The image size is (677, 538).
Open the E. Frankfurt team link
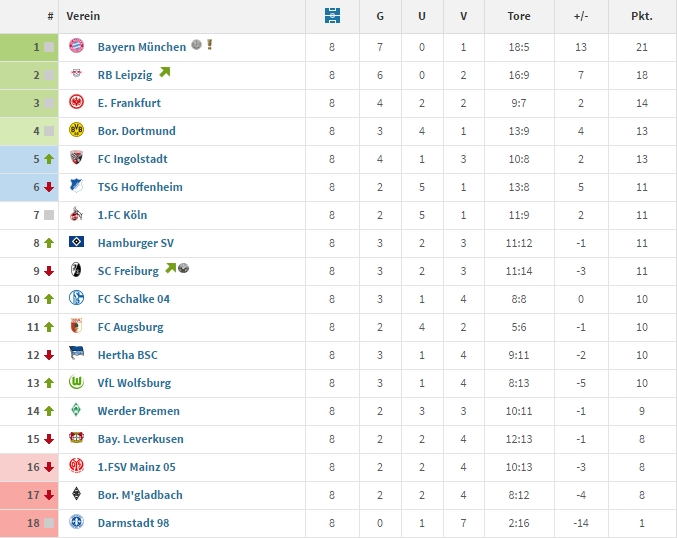point(129,103)
